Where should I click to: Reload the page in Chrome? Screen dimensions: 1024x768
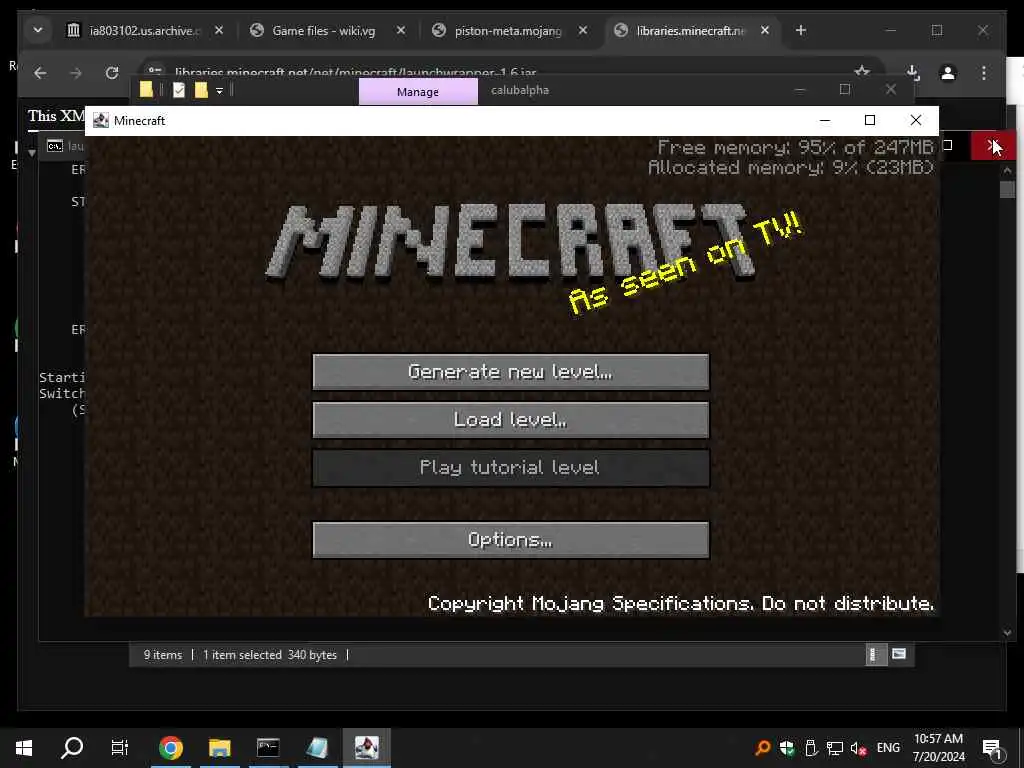coord(112,73)
